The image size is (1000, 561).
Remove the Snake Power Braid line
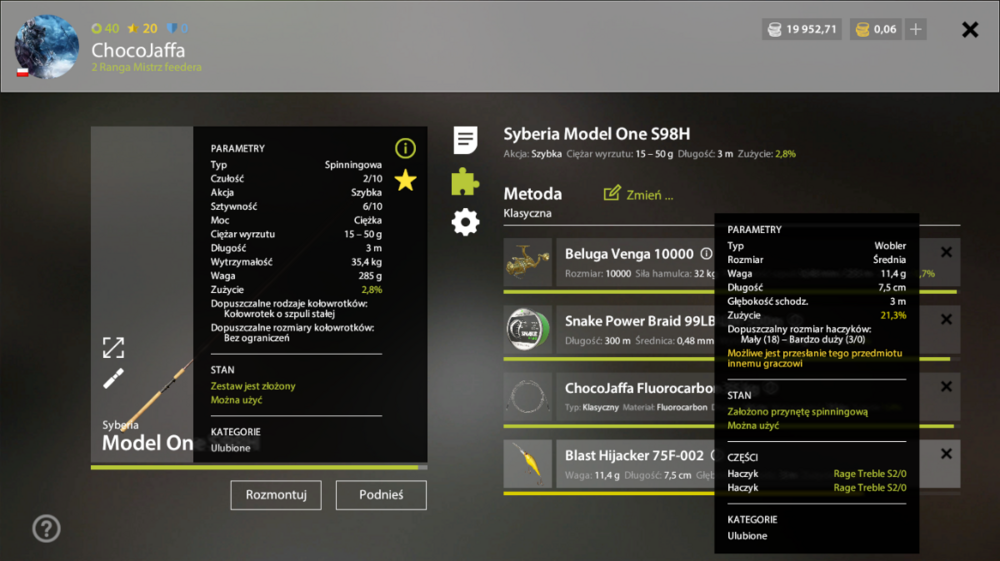point(946,319)
